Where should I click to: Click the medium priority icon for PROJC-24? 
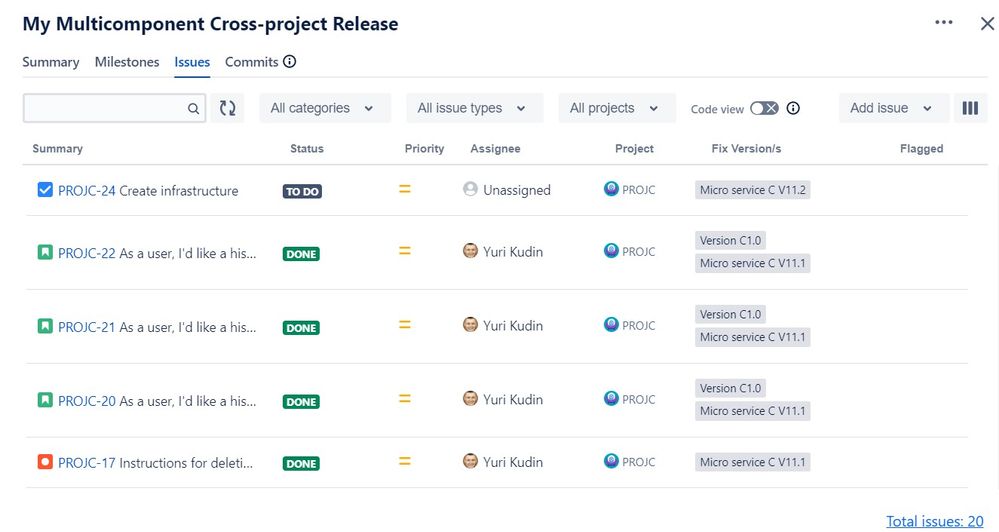click(x=405, y=189)
